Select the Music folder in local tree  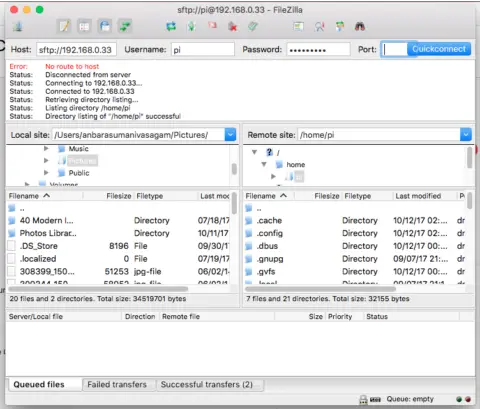tap(78, 149)
